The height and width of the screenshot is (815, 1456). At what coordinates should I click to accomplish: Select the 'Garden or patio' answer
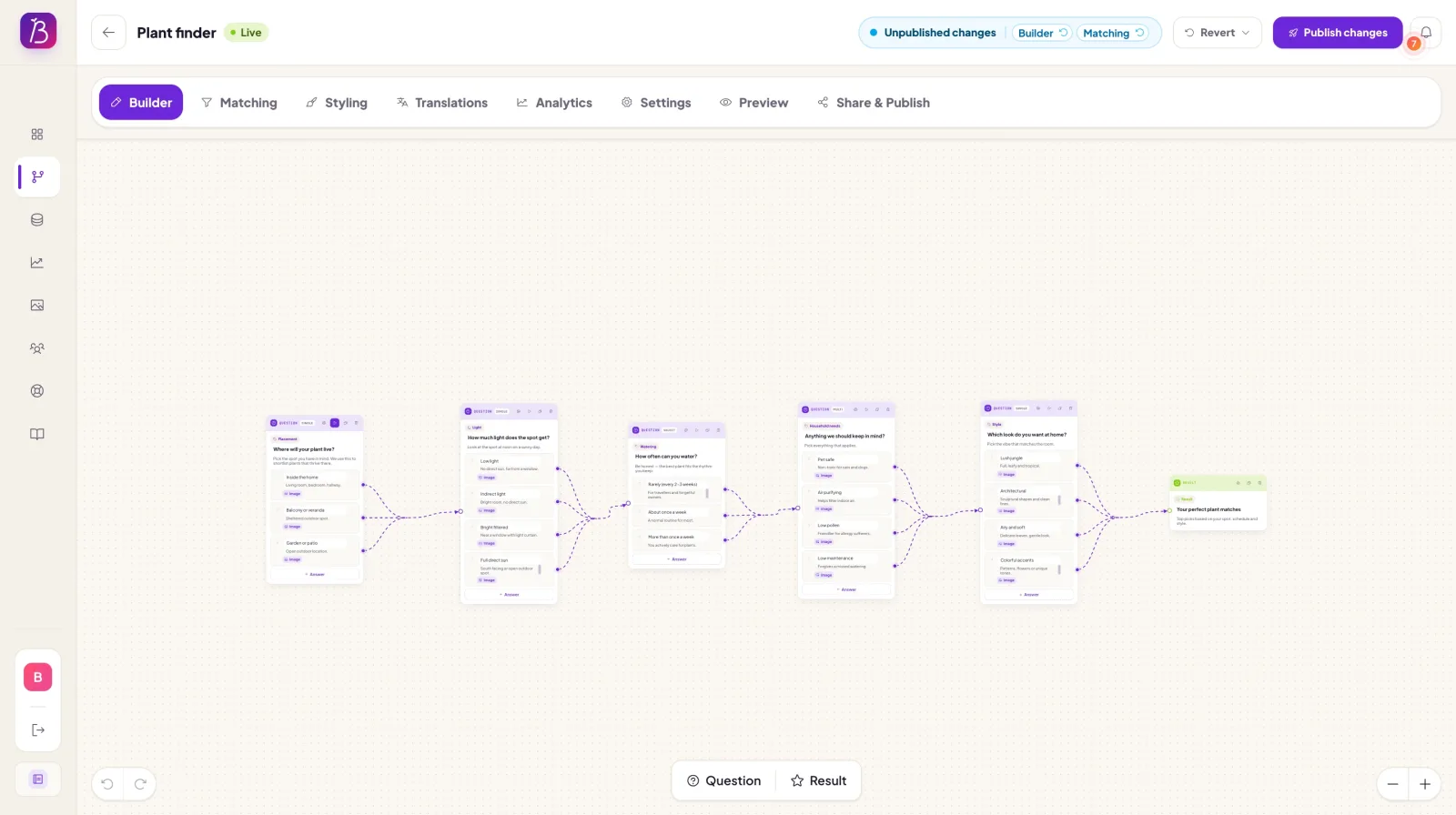[315, 550]
